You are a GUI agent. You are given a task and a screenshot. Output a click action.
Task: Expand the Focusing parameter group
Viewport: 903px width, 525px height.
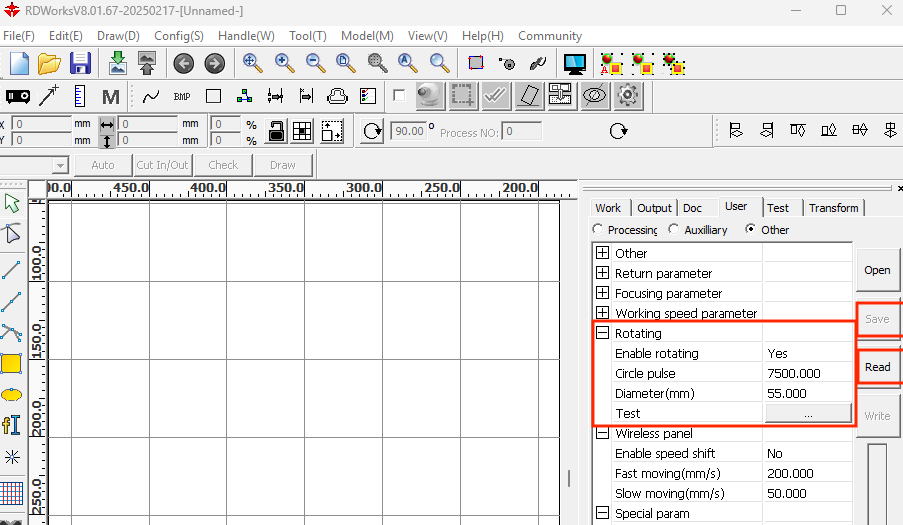(602, 292)
